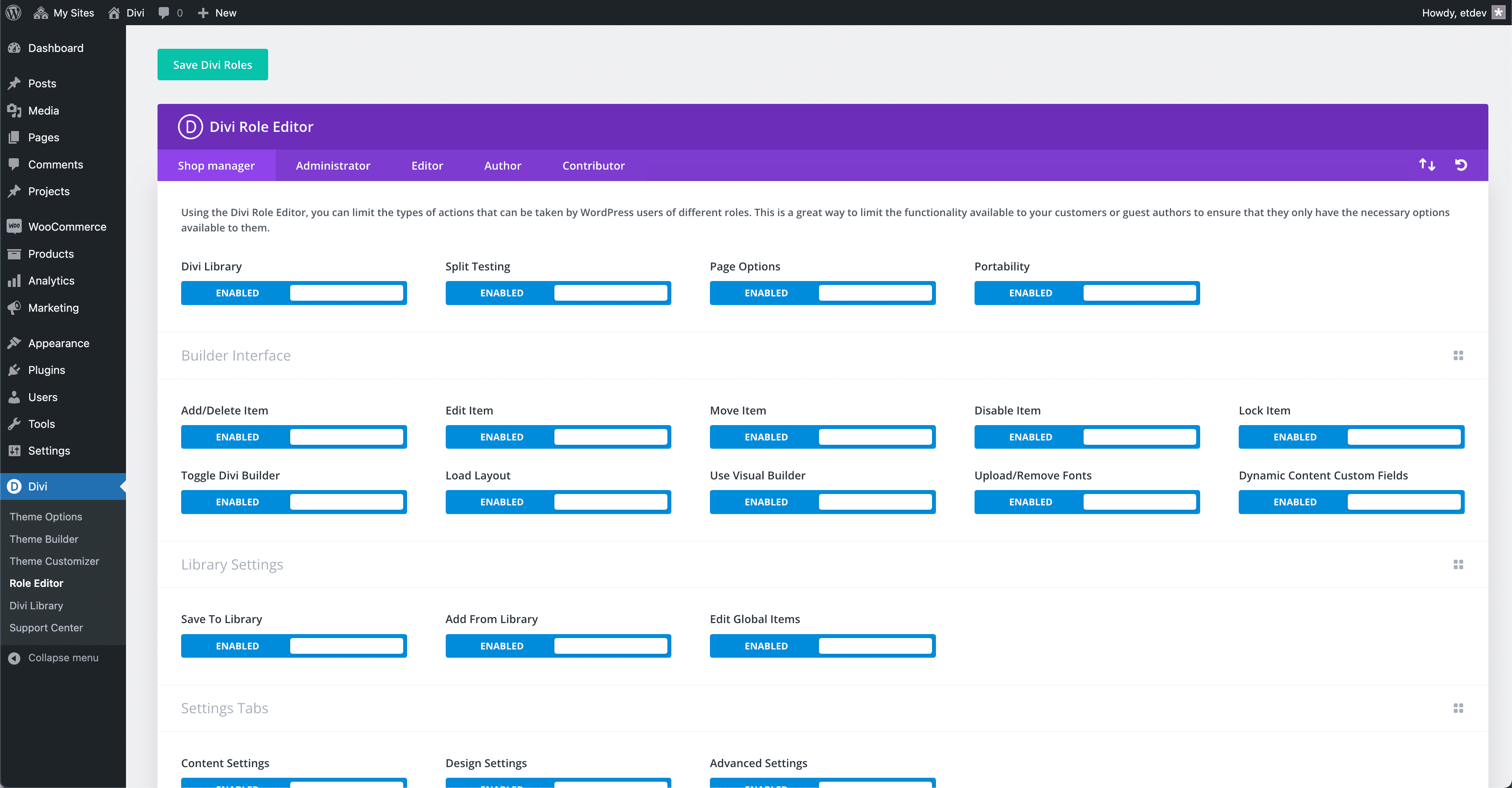Select the Contributor role tab
This screenshot has height=788, width=1512.
tap(593, 165)
